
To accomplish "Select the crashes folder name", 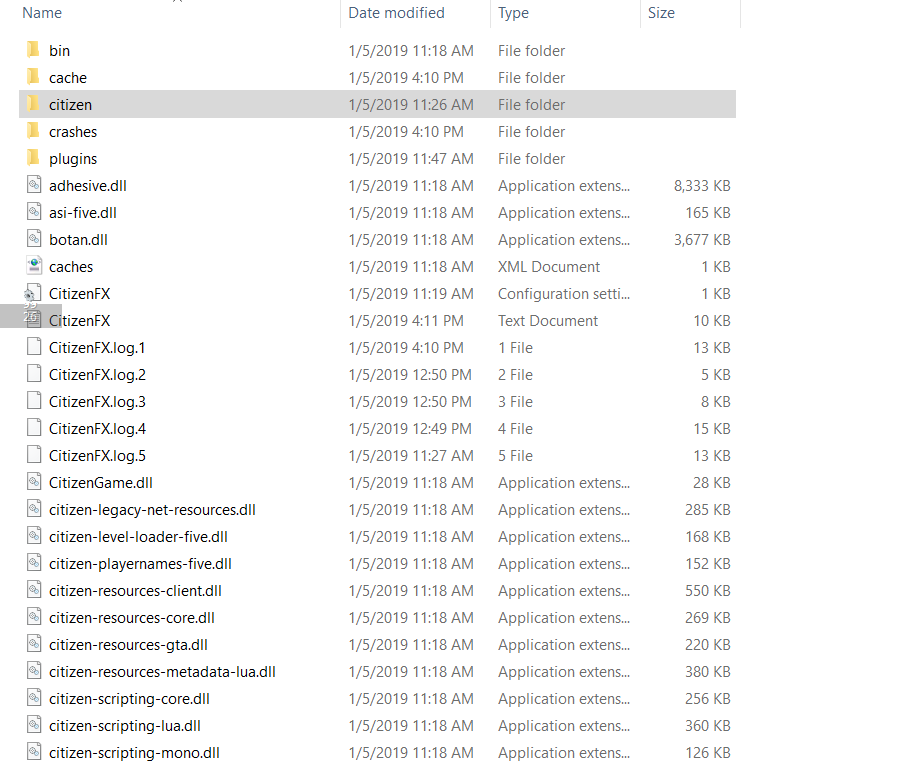I will pyautogui.click(x=73, y=132).
